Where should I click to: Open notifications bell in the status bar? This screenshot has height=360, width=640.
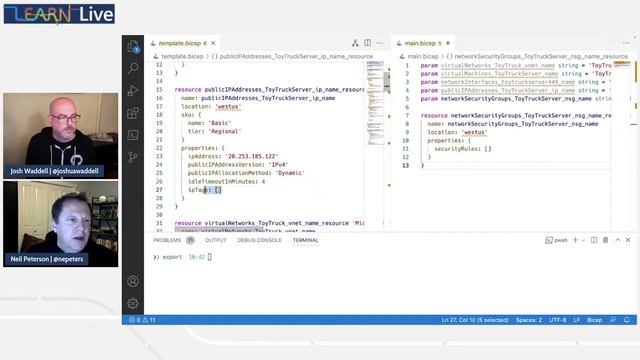click(x=627, y=320)
